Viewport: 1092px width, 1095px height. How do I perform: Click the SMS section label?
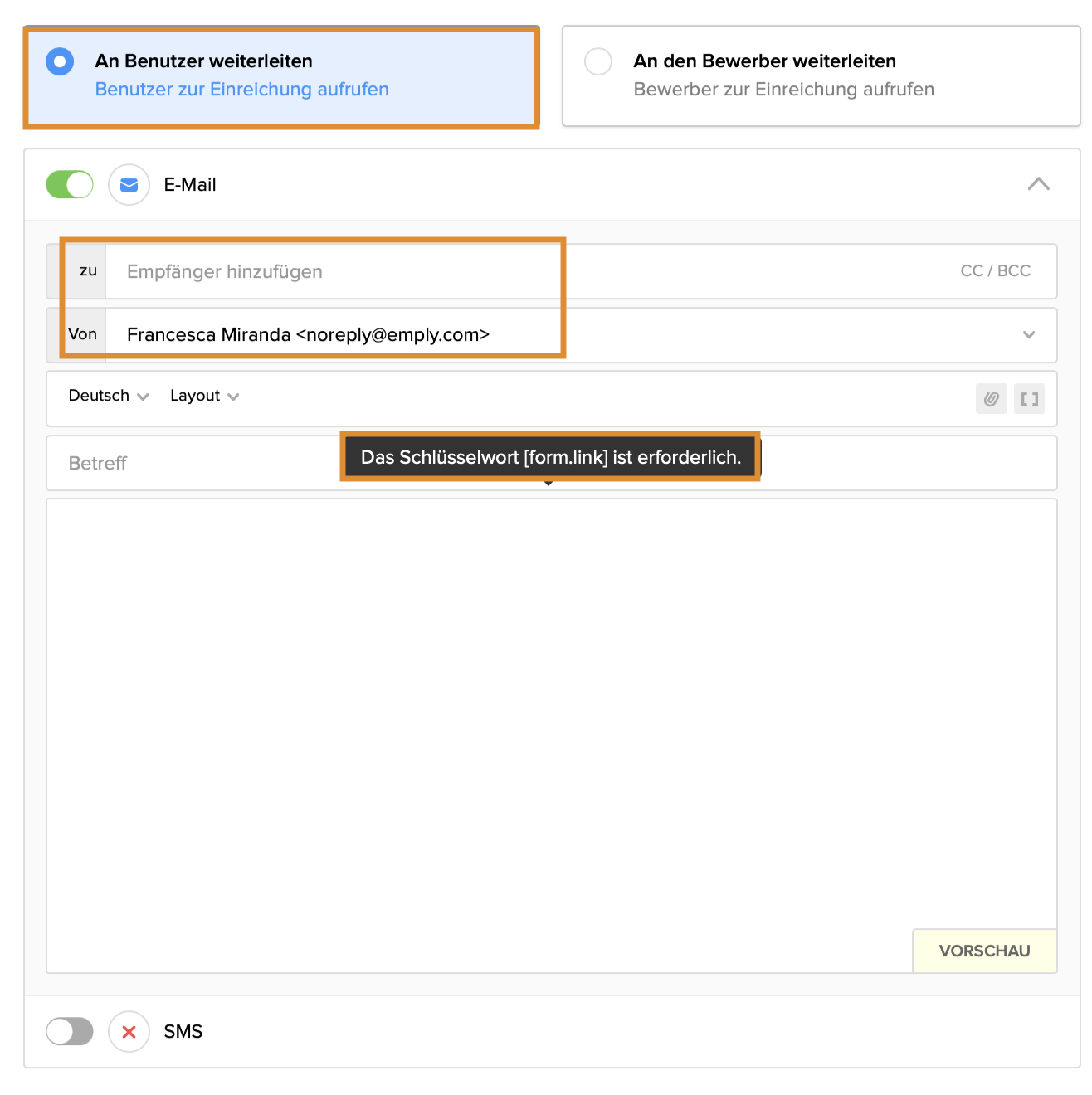pos(183,1032)
